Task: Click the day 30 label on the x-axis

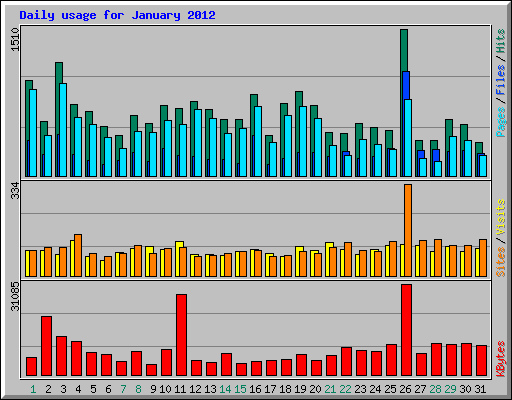Action: tap(465, 389)
